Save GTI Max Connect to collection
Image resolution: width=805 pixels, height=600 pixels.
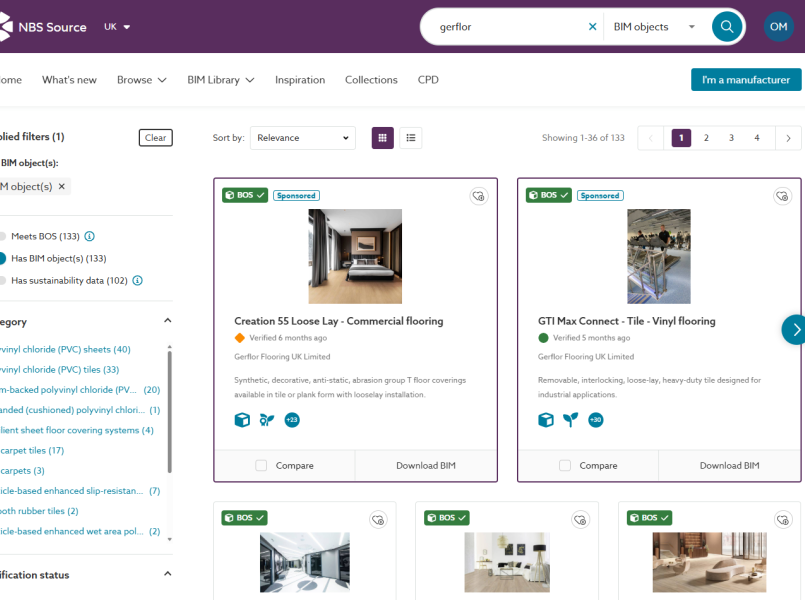pos(782,196)
